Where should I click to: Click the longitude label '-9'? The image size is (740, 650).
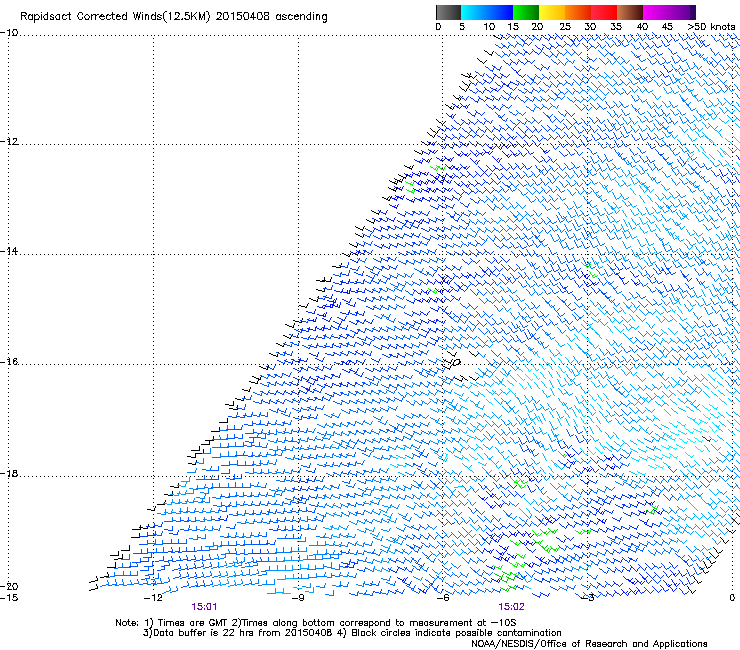click(298, 598)
